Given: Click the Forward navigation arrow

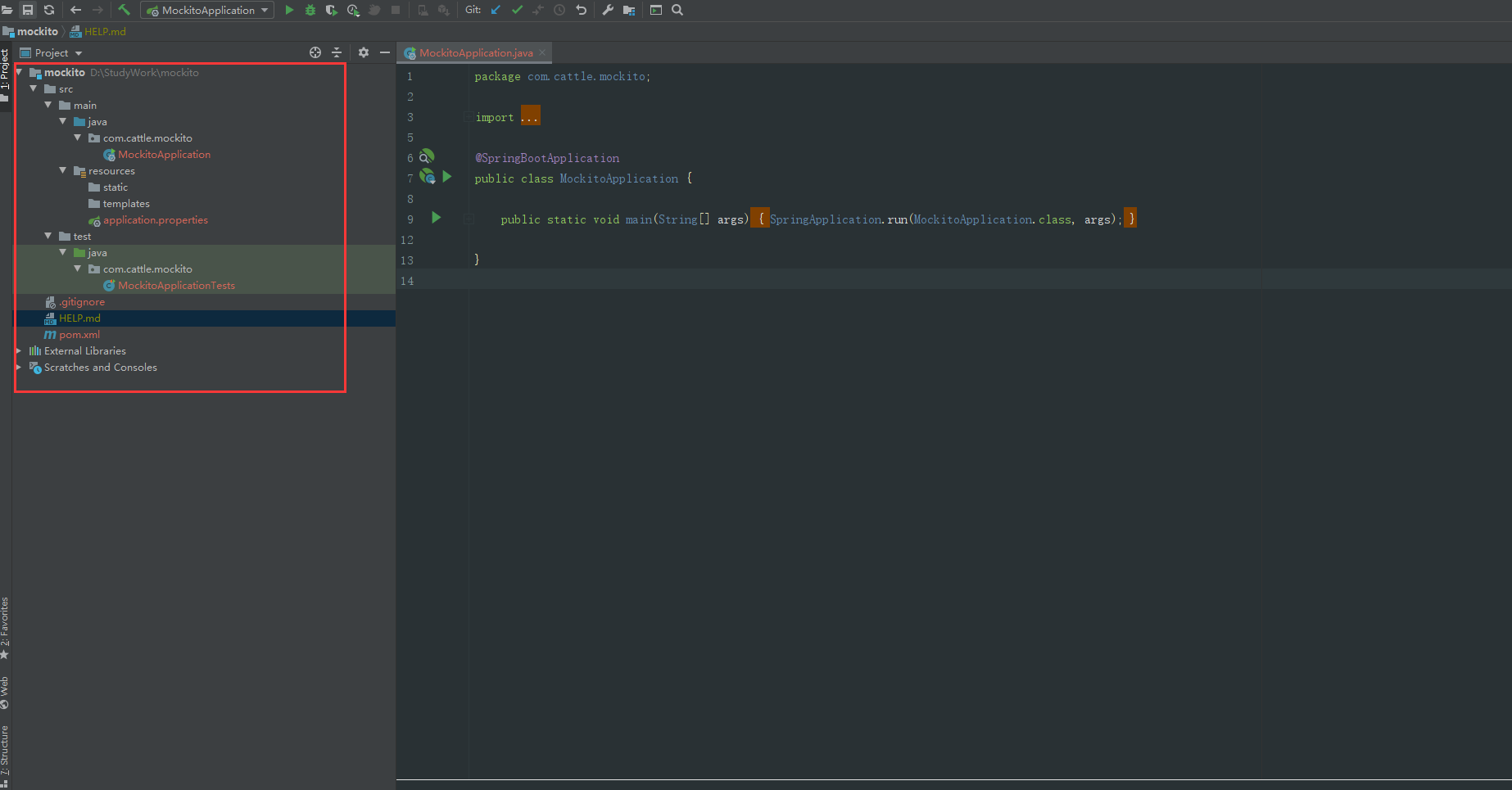Looking at the screenshot, I should point(97,10).
